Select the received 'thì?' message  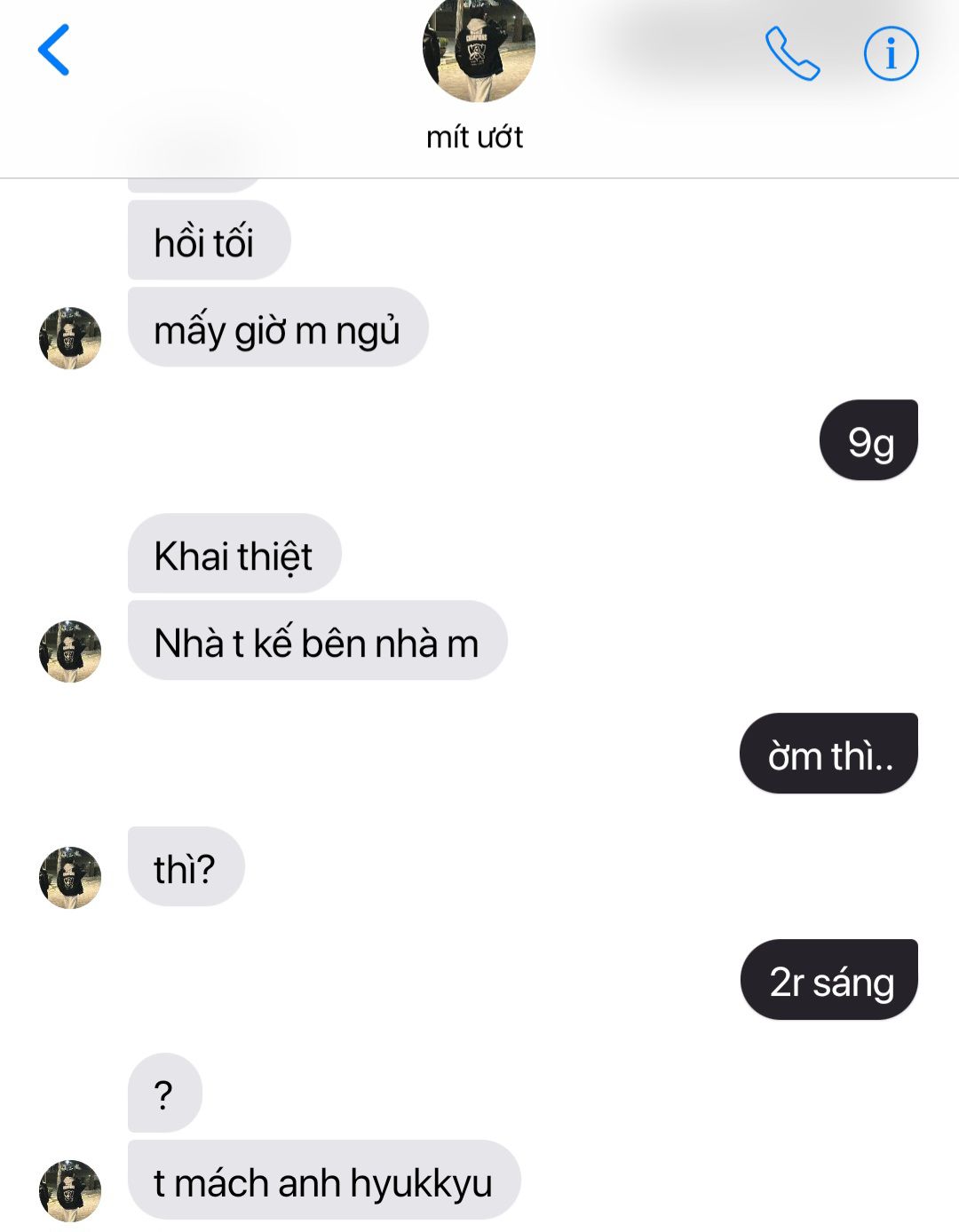186,867
